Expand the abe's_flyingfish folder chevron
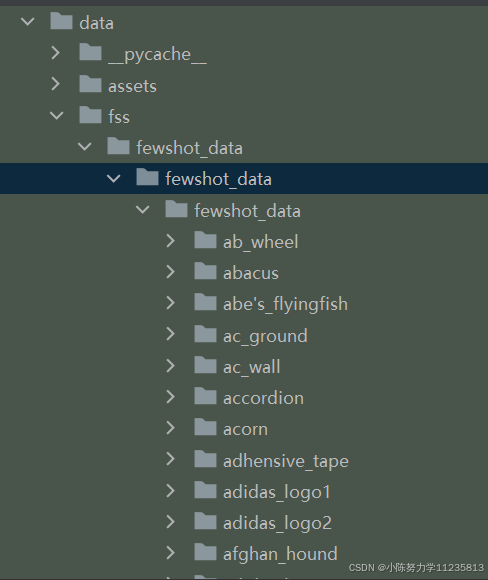The image size is (488, 580). tap(171, 303)
